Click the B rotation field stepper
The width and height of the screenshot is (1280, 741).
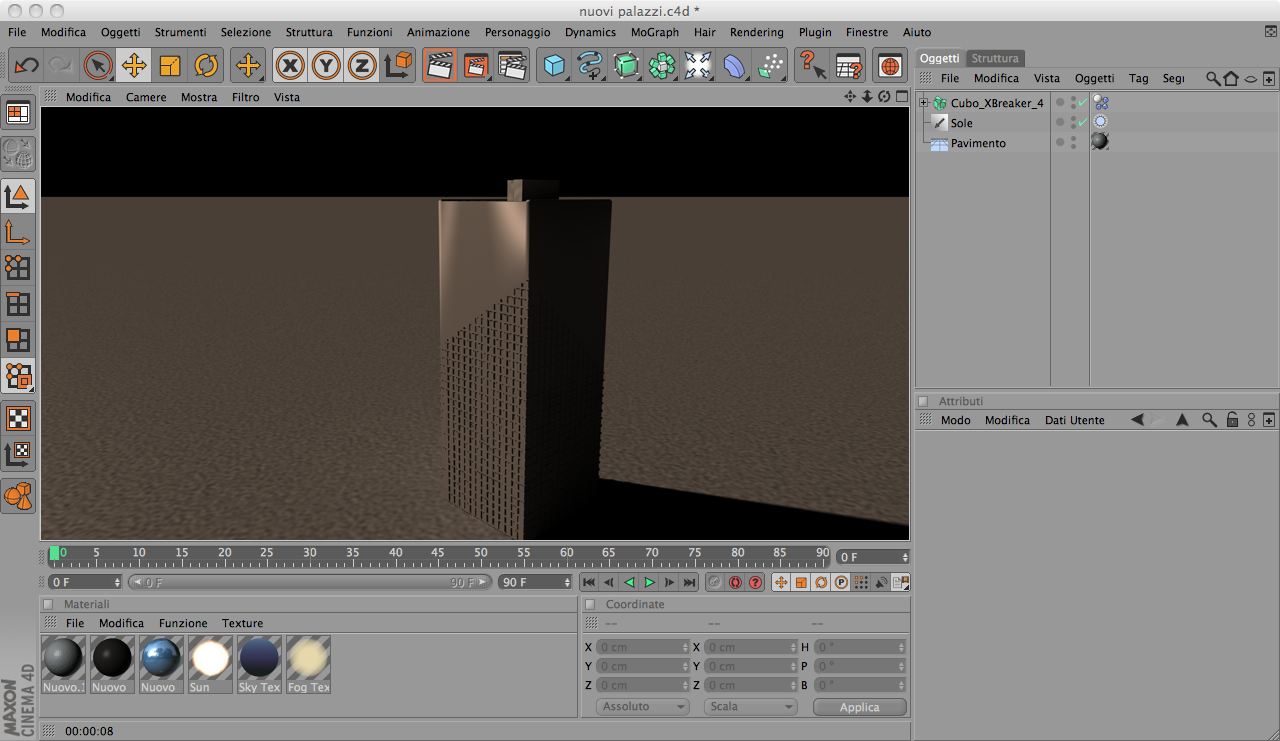(x=903, y=685)
